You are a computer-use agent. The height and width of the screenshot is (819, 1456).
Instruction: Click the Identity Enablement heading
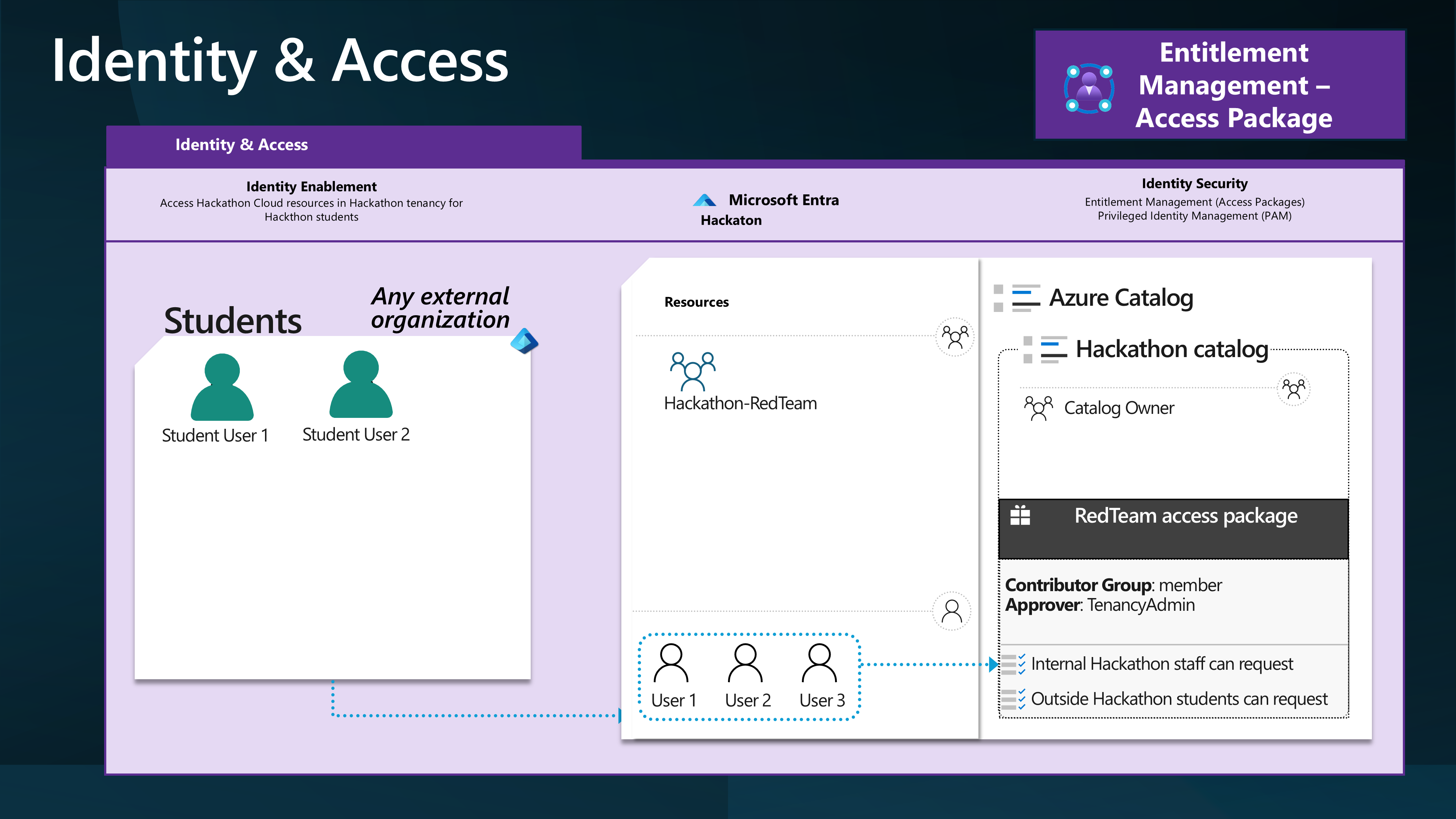click(311, 186)
